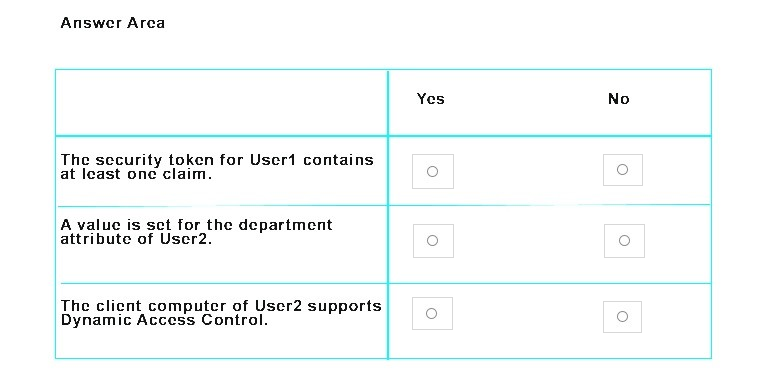Choose Yes for User2 department attribute value
761x390 pixels.
[433, 241]
